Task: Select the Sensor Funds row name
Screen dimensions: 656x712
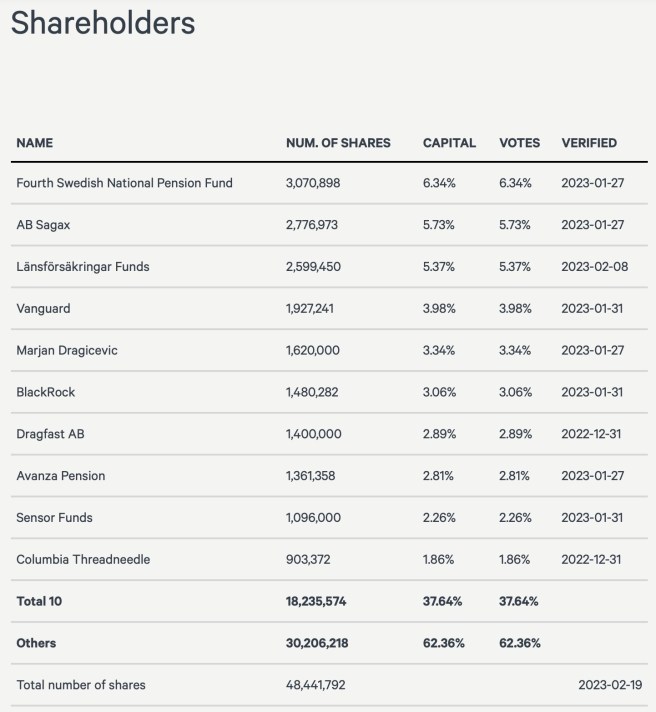Action: [x=56, y=518]
